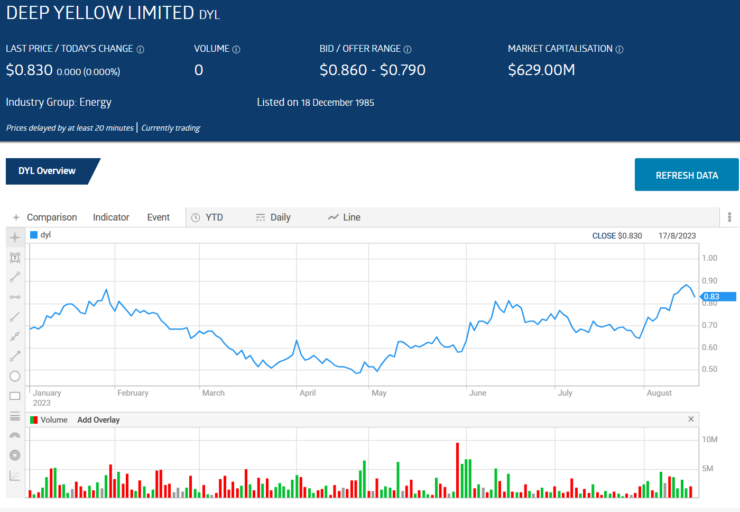Click the August label on time axis
Viewport: 740px width, 512px height.
tap(659, 393)
